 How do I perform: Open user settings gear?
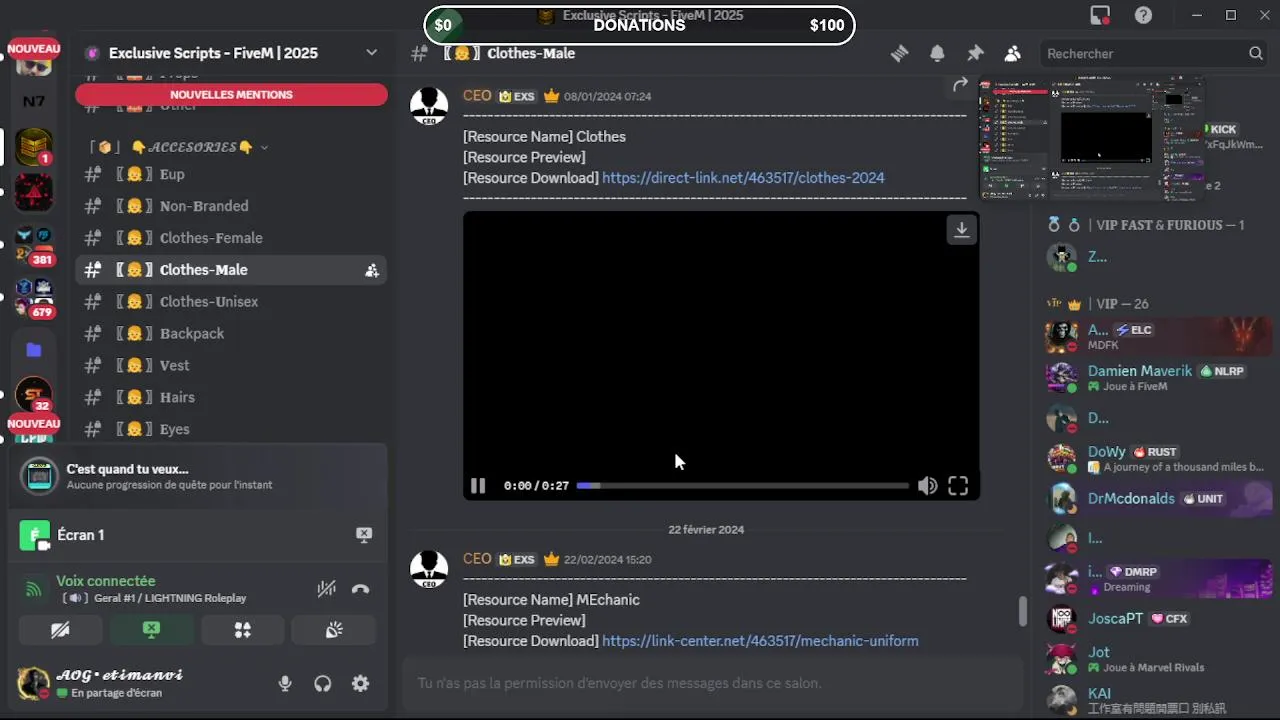360,684
